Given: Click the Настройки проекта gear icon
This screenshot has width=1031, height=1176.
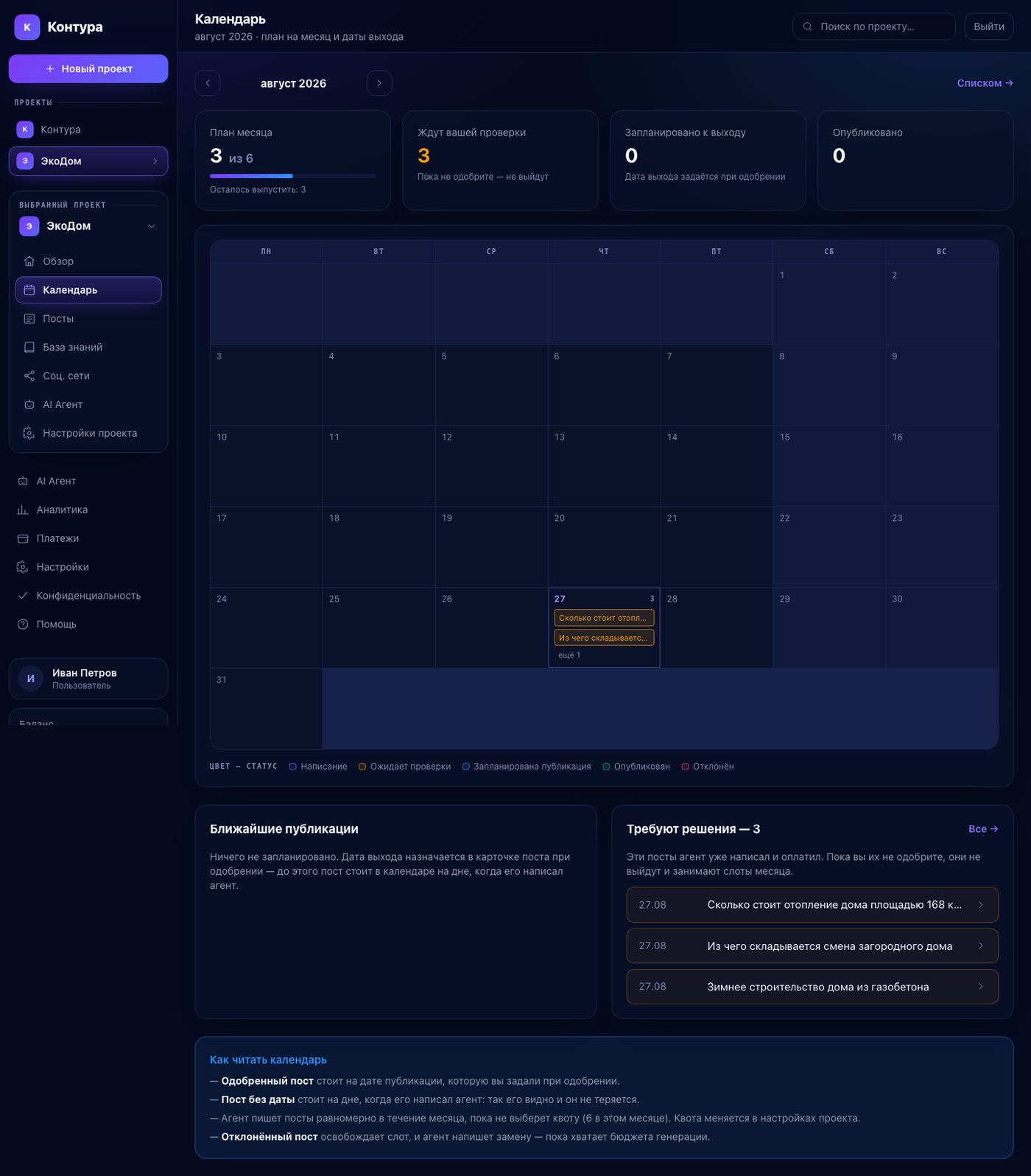Looking at the screenshot, I should [x=29, y=434].
